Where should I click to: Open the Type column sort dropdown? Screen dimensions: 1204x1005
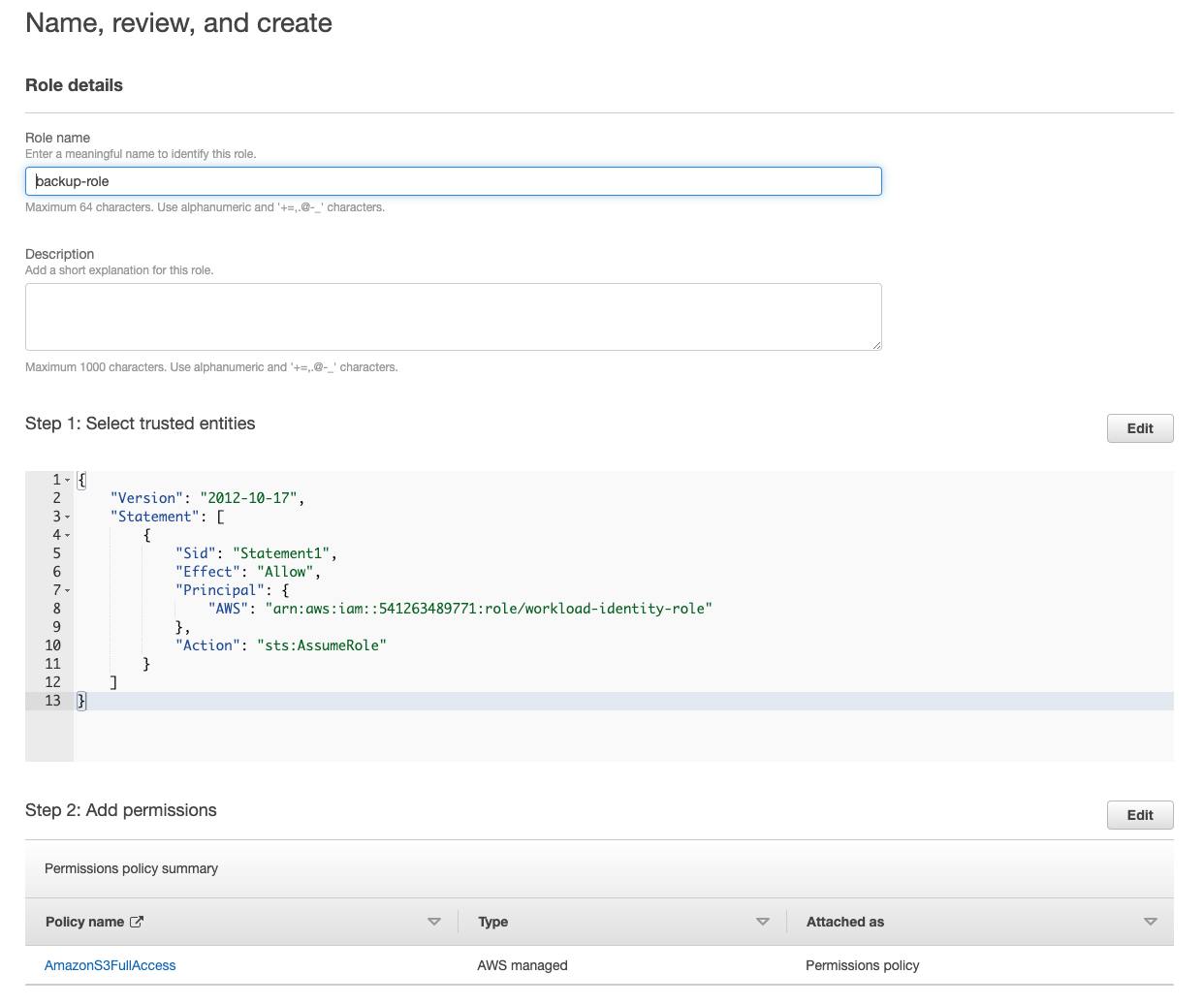tap(763, 922)
